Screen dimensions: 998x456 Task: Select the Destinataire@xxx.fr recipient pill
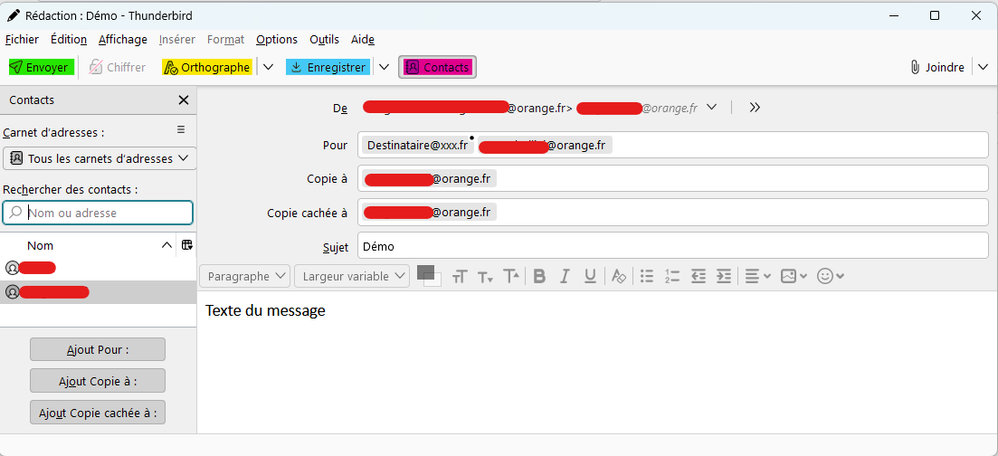[418, 145]
